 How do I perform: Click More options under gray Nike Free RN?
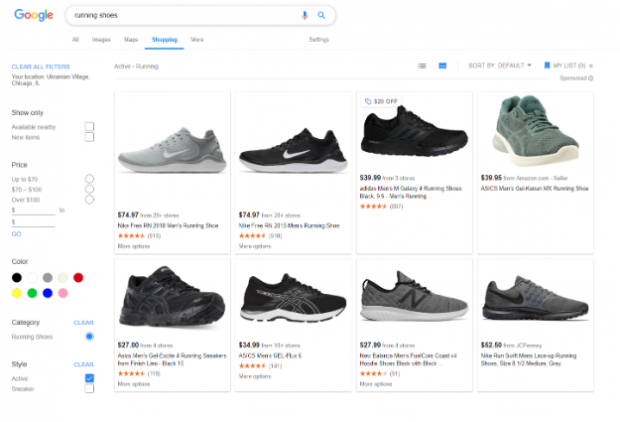[x=134, y=246]
